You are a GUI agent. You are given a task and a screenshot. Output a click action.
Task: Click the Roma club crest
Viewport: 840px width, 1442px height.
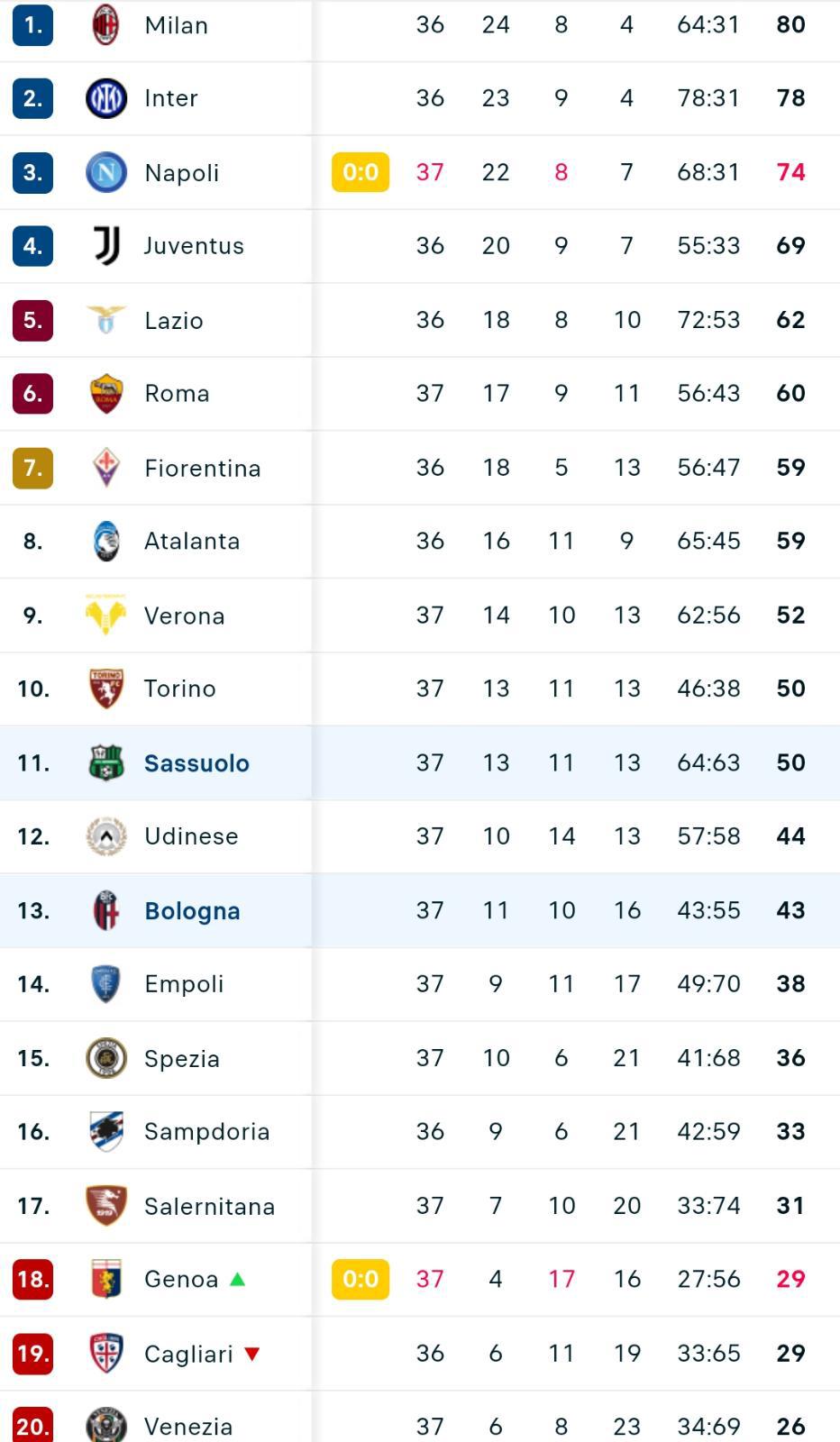tap(106, 394)
